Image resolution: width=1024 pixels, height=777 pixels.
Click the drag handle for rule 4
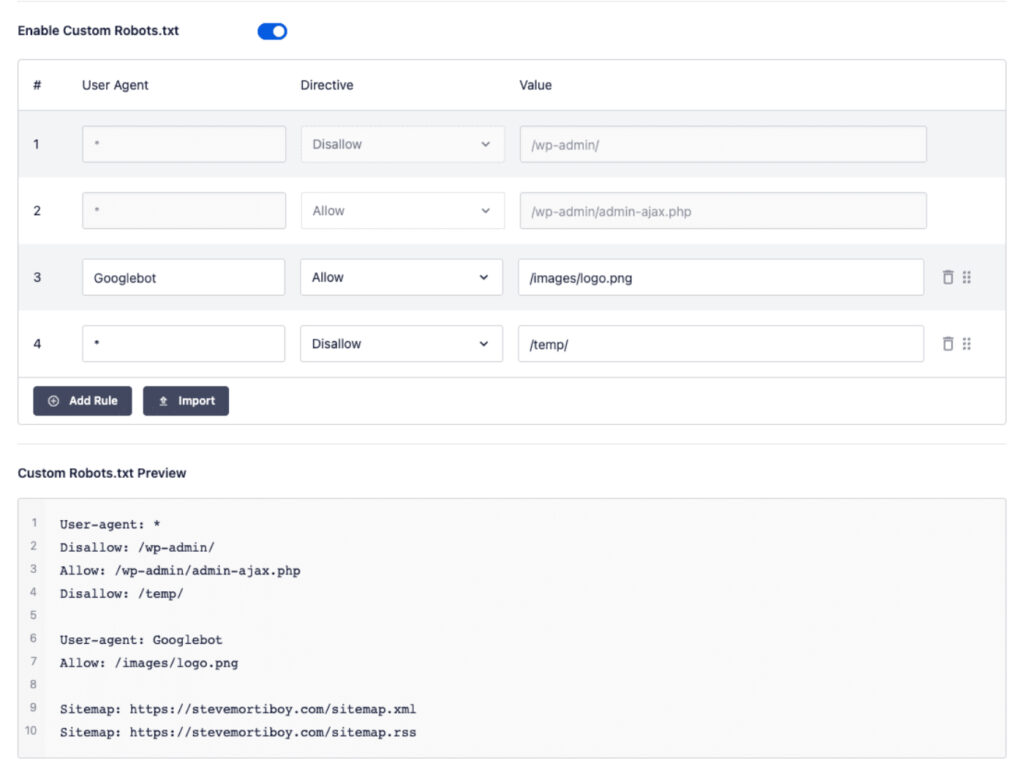click(x=967, y=343)
